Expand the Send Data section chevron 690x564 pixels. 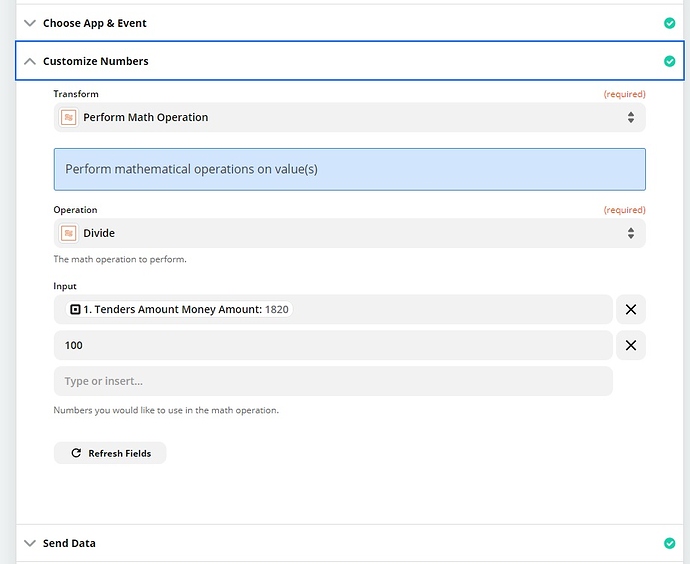click(x=30, y=543)
